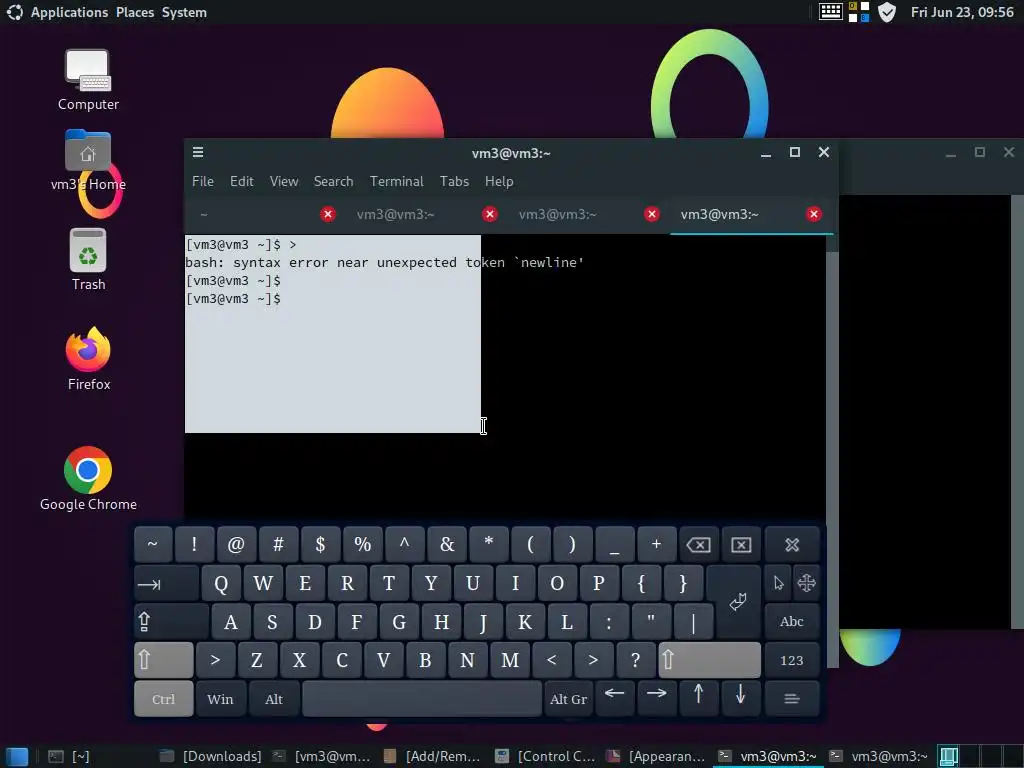Tap the Enter key on virtual keyboard
This screenshot has width=1024, height=768.
pyautogui.click(x=737, y=602)
